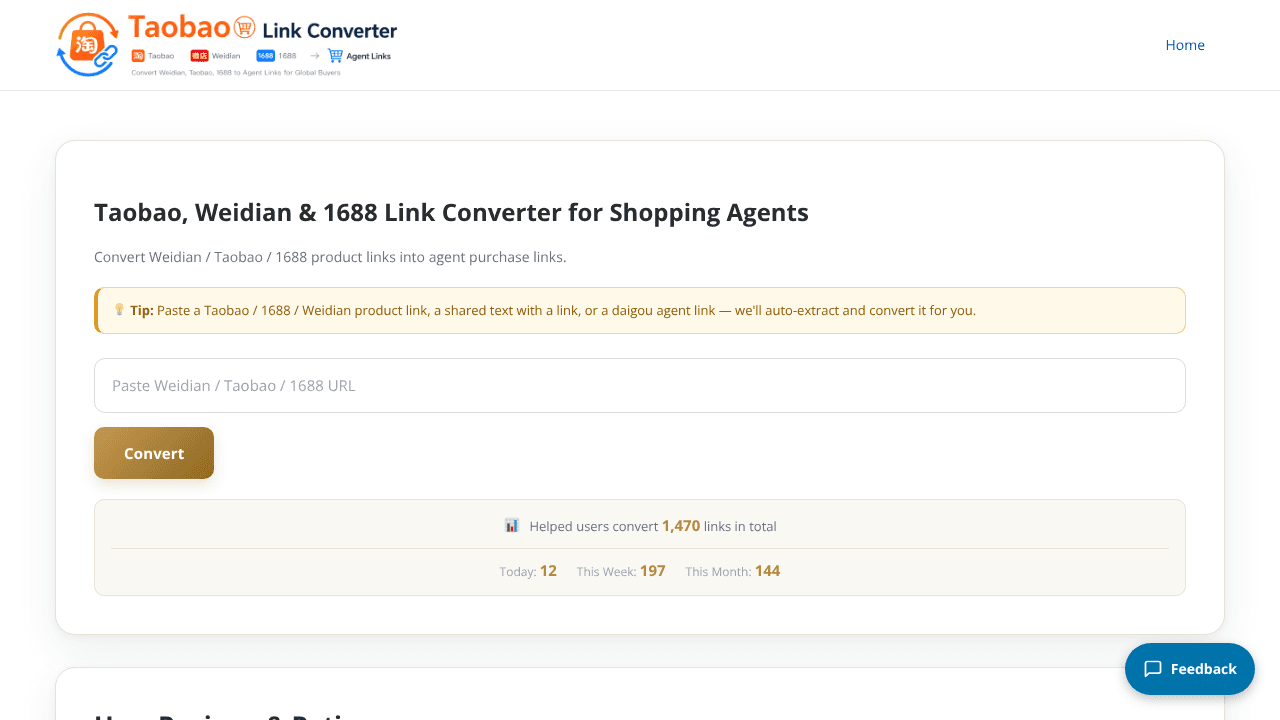The width and height of the screenshot is (1280, 720).
Task: Open the Taobao Link Converter logo
Action: pos(227,45)
